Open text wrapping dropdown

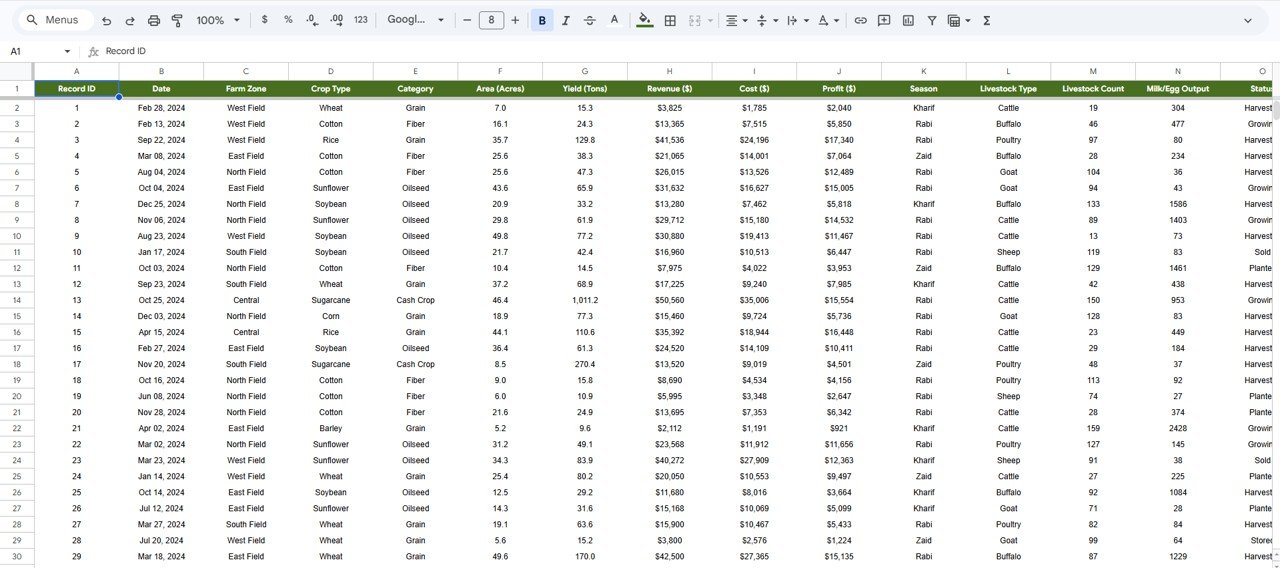tap(797, 20)
